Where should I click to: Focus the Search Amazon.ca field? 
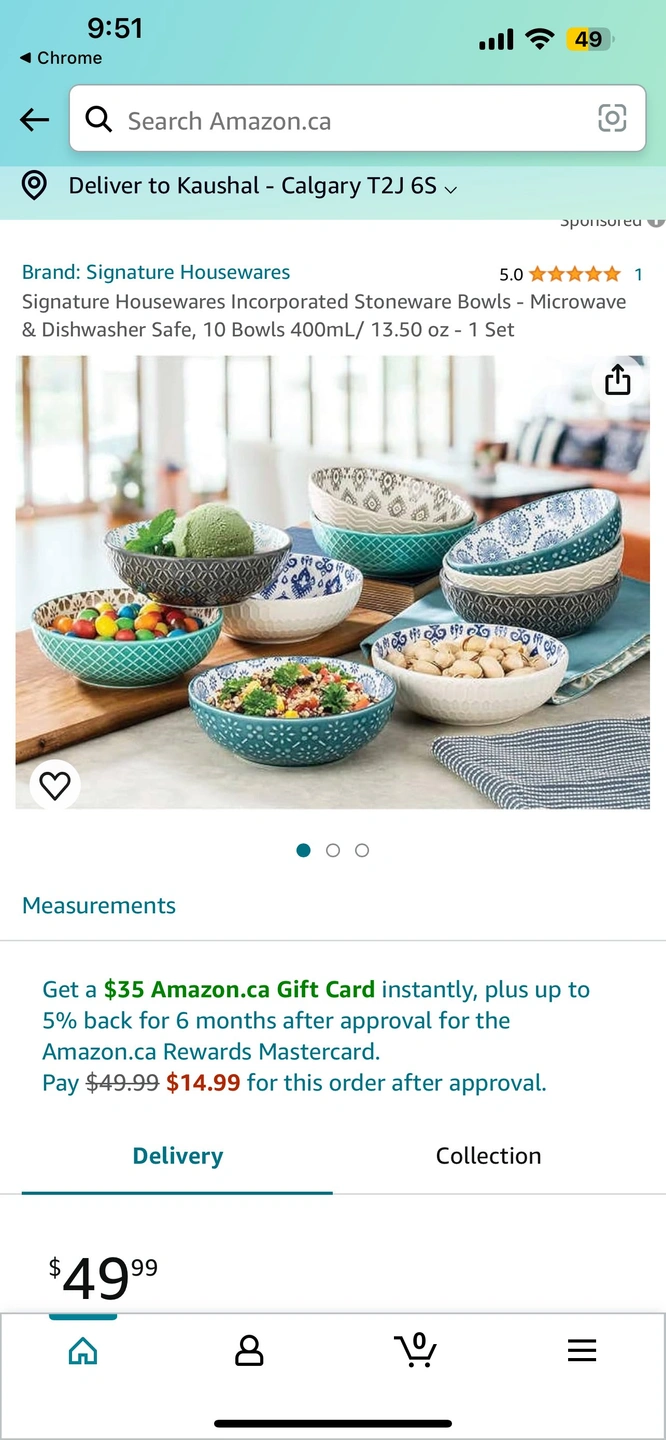coord(357,119)
